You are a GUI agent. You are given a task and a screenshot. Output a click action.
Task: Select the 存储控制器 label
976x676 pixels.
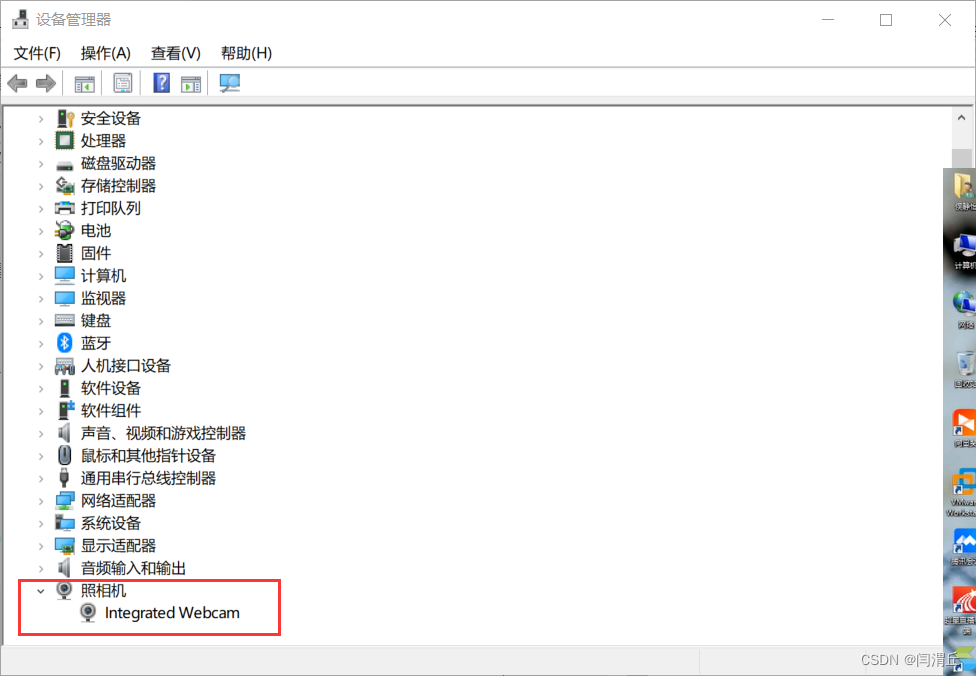[x=118, y=185]
